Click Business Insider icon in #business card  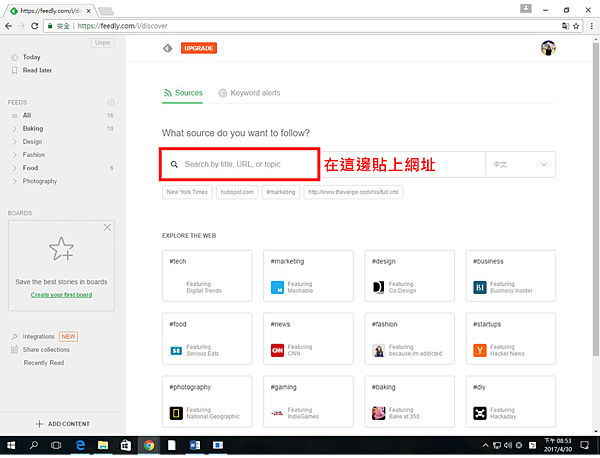pyautogui.click(x=480, y=288)
